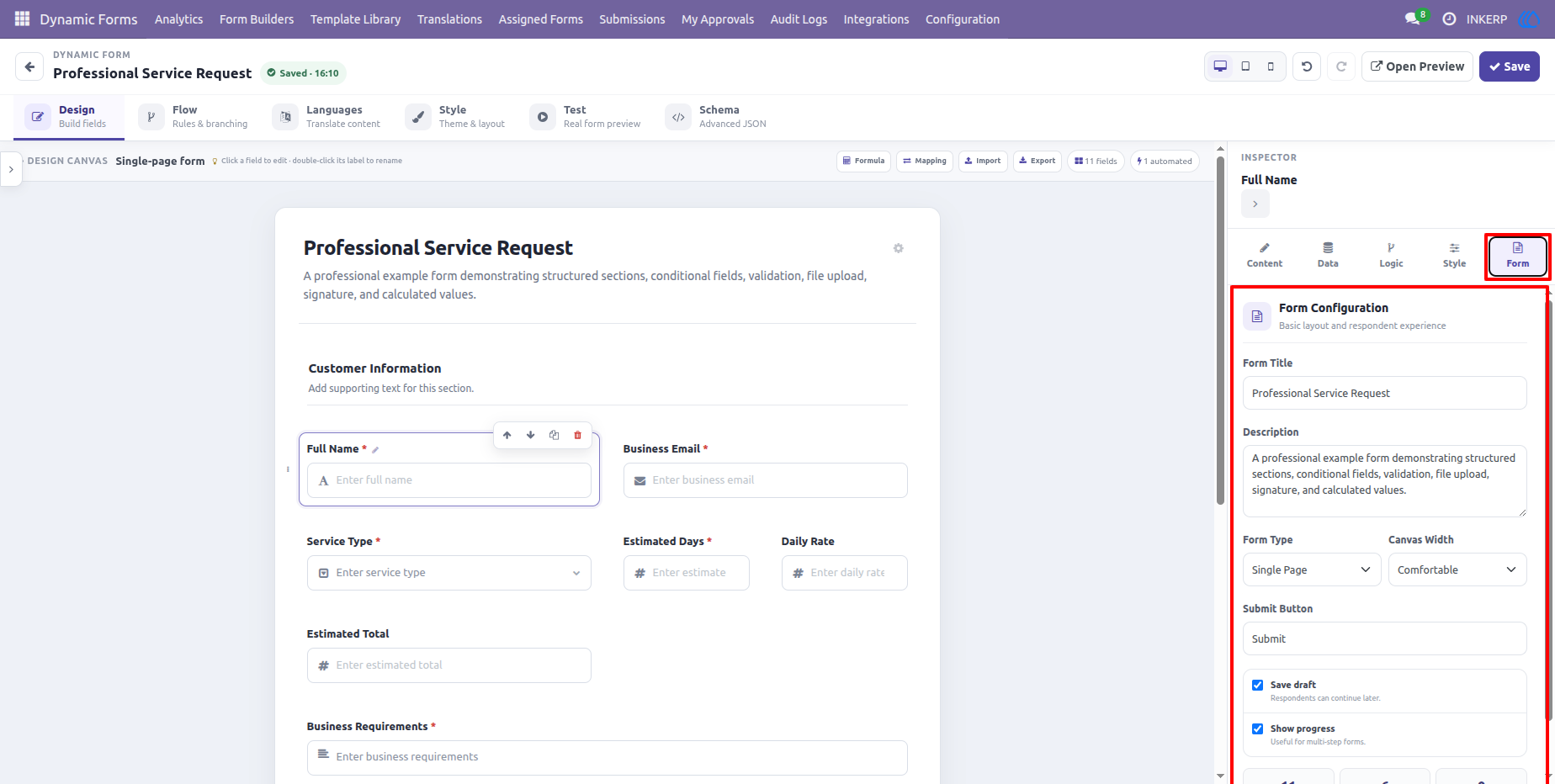
Task: Delete the Full Name field with trash icon
Action: tap(578, 435)
